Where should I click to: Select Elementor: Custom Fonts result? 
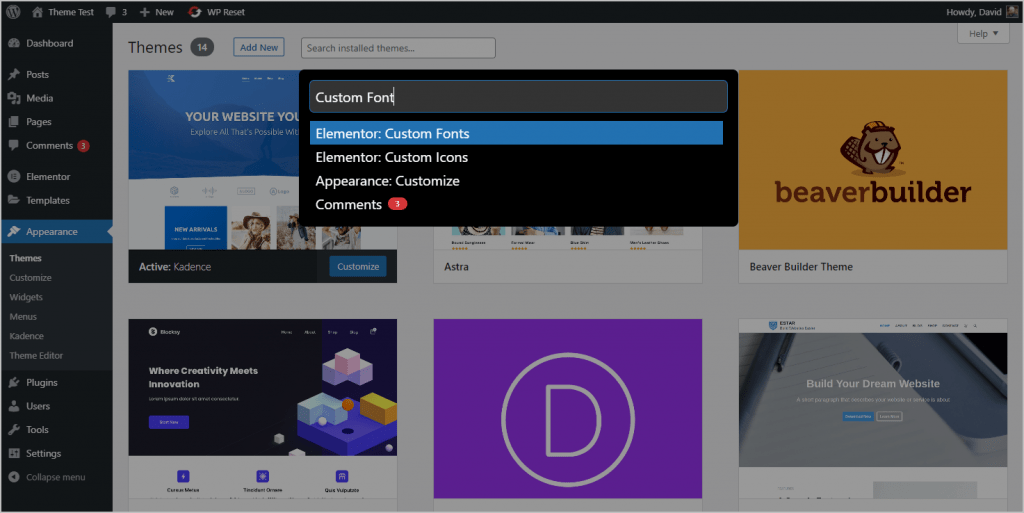516,133
